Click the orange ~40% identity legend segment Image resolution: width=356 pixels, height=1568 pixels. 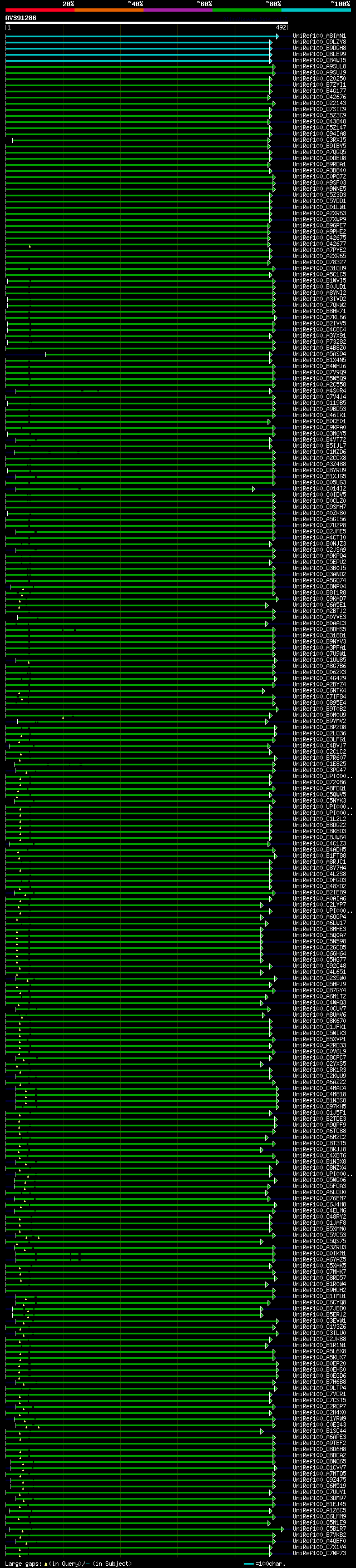[x=109, y=10]
